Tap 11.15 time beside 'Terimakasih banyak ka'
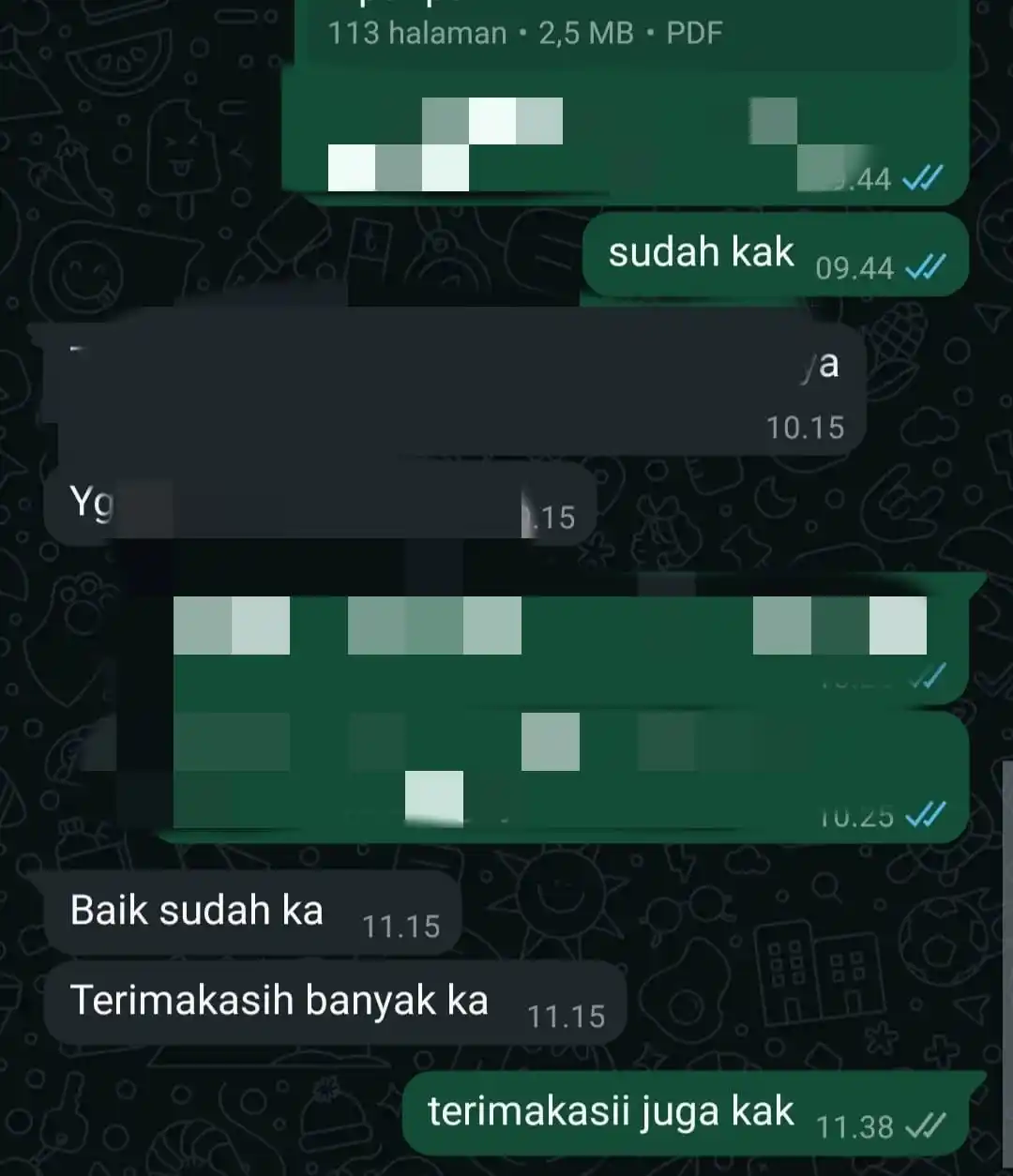 point(567,1017)
